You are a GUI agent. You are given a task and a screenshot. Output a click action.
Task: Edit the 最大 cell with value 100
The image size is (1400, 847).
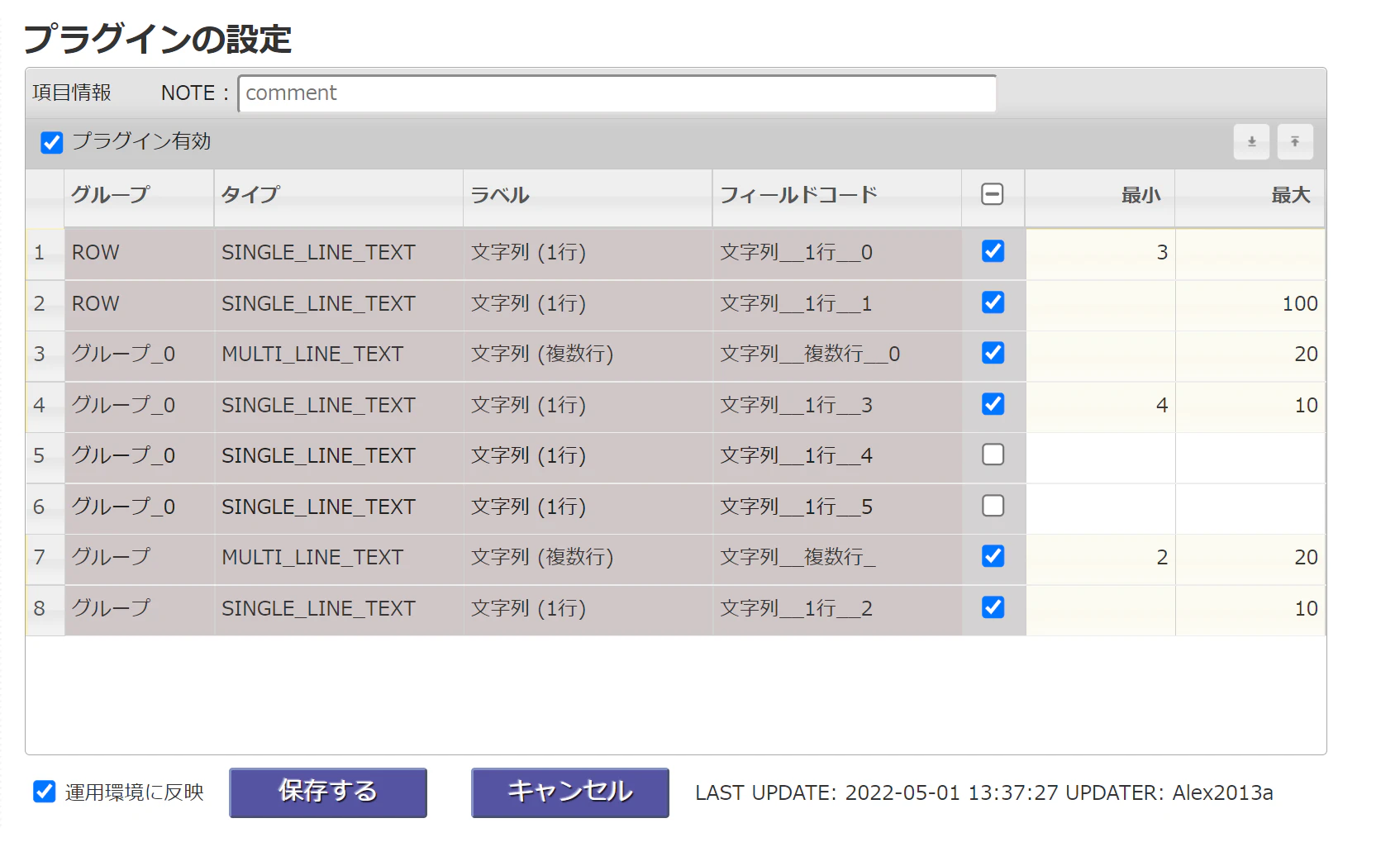(x=1250, y=304)
